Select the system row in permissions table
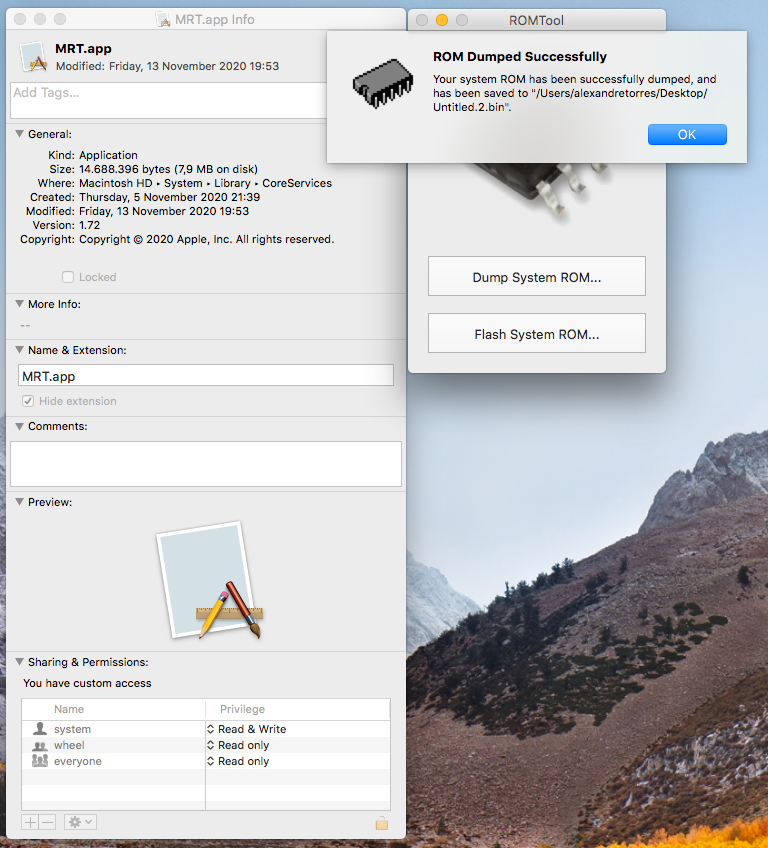 coord(206,729)
